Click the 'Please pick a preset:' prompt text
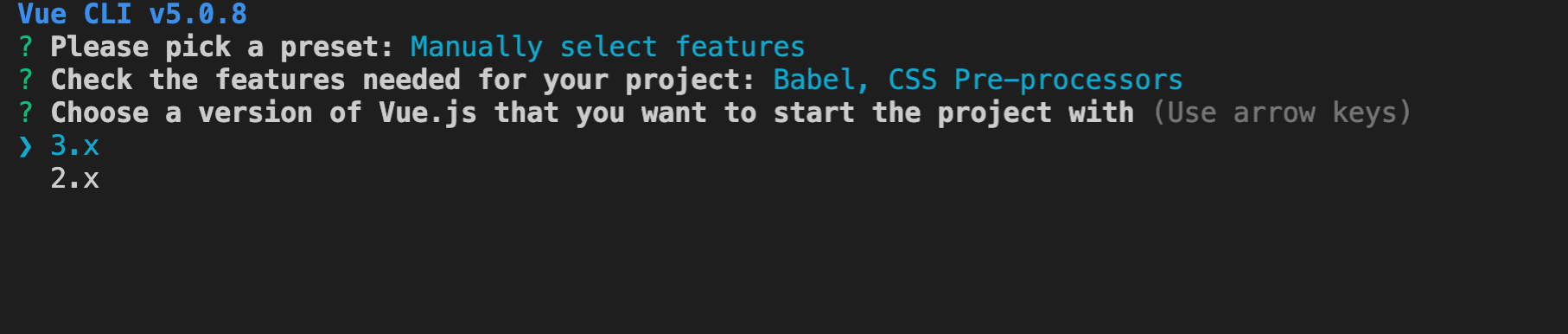The image size is (1568, 334). (223, 47)
